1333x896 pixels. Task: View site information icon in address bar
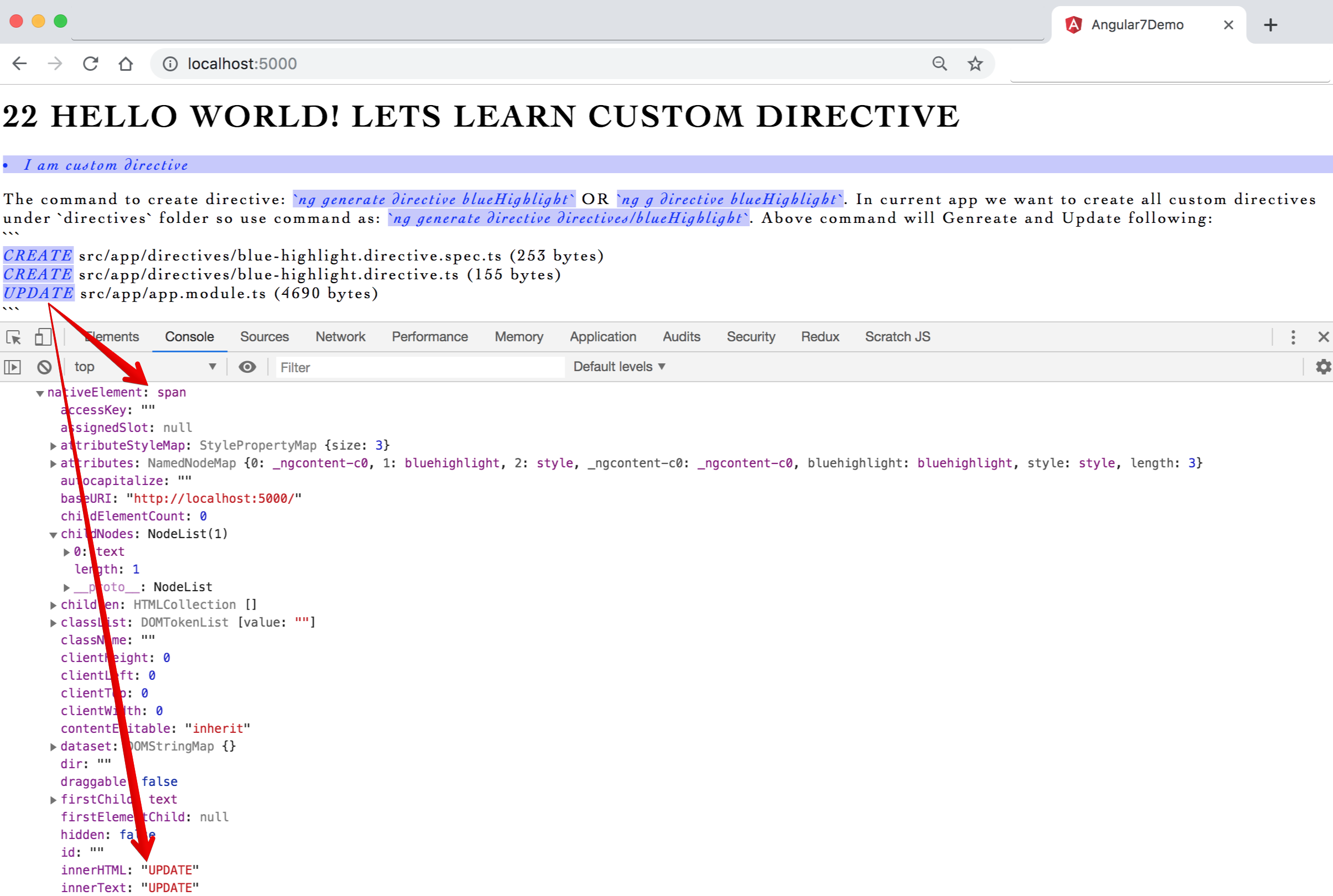coord(170,64)
